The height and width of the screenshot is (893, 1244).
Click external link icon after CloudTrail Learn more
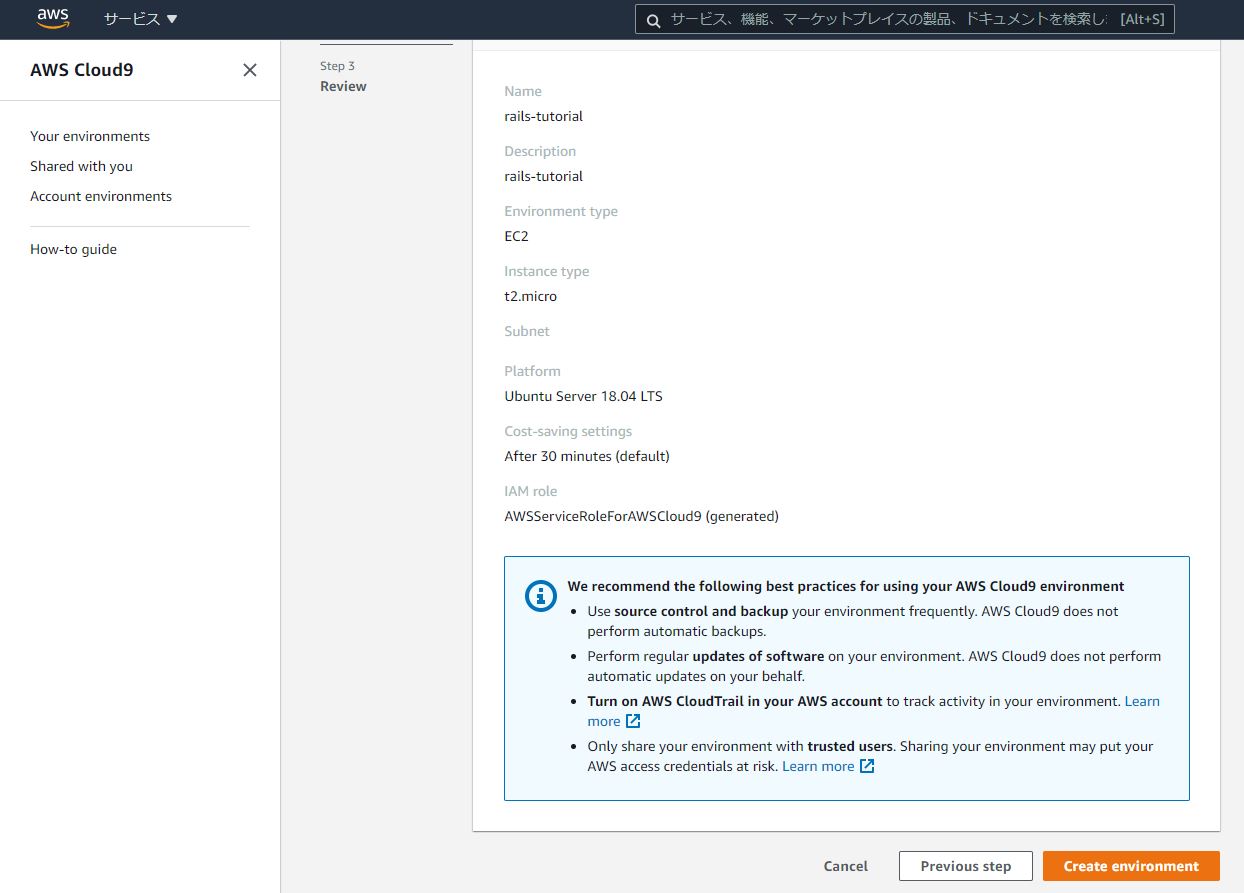[632, 721]
